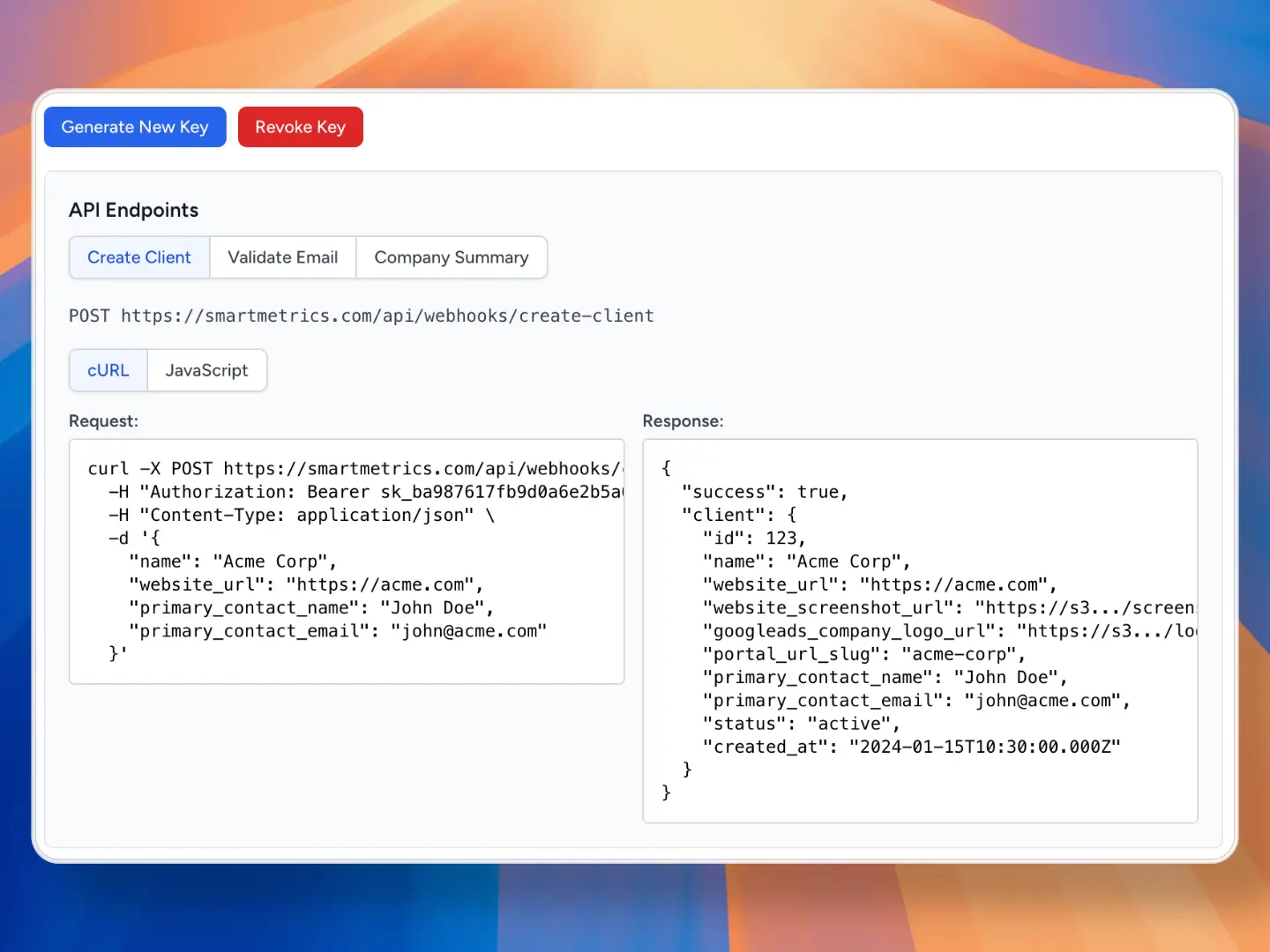Viewport: 1270px width, 952px height.
Task: Click inside the Request code block
Action: tap(344, 561)
